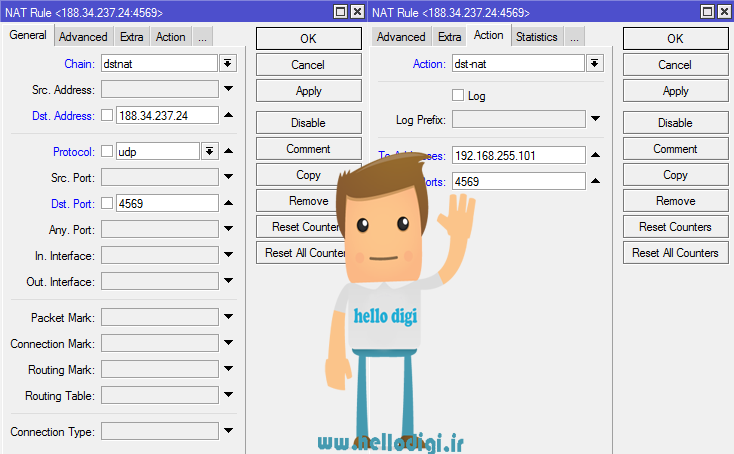This screenshot has height=454, width=734.
Task: Expand the Src. Port field
Action: (x=228, y=176)
